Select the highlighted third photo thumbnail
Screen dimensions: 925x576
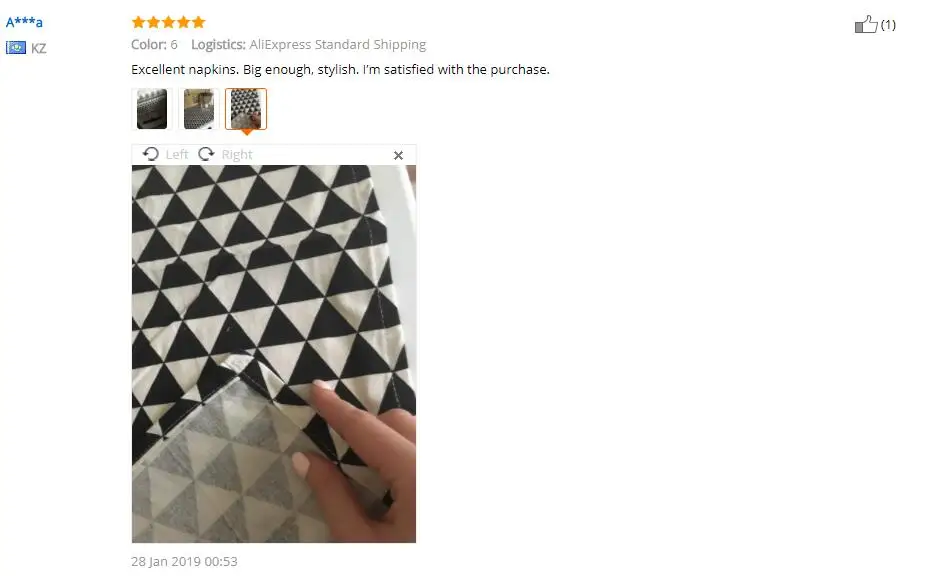pyautogui.click(x=246, y=109)
